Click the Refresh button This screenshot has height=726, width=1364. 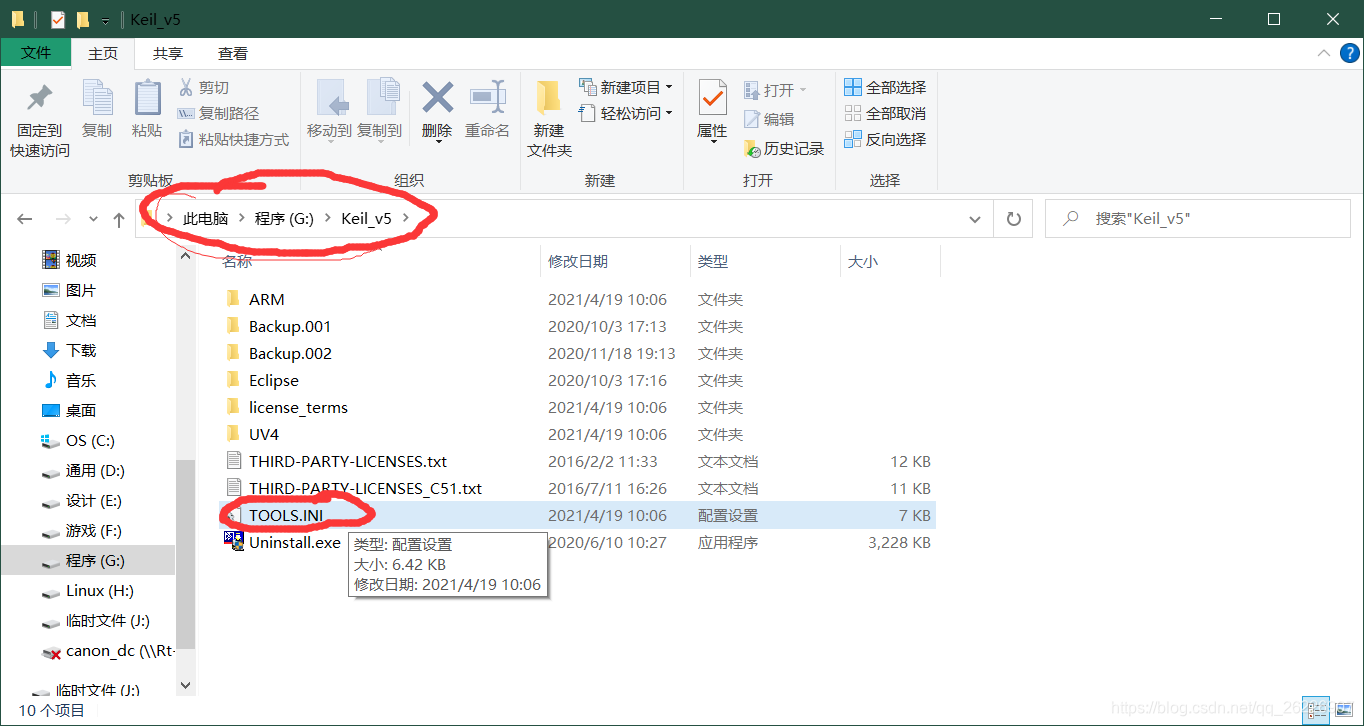coord(1013,219)
